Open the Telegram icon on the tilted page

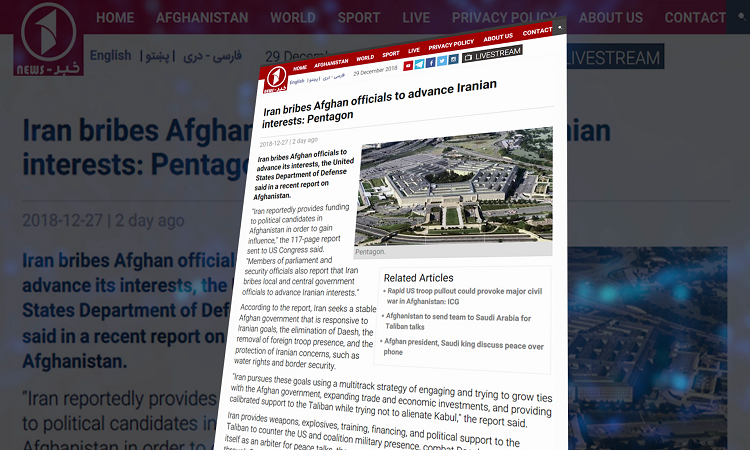tap(419, 64)
